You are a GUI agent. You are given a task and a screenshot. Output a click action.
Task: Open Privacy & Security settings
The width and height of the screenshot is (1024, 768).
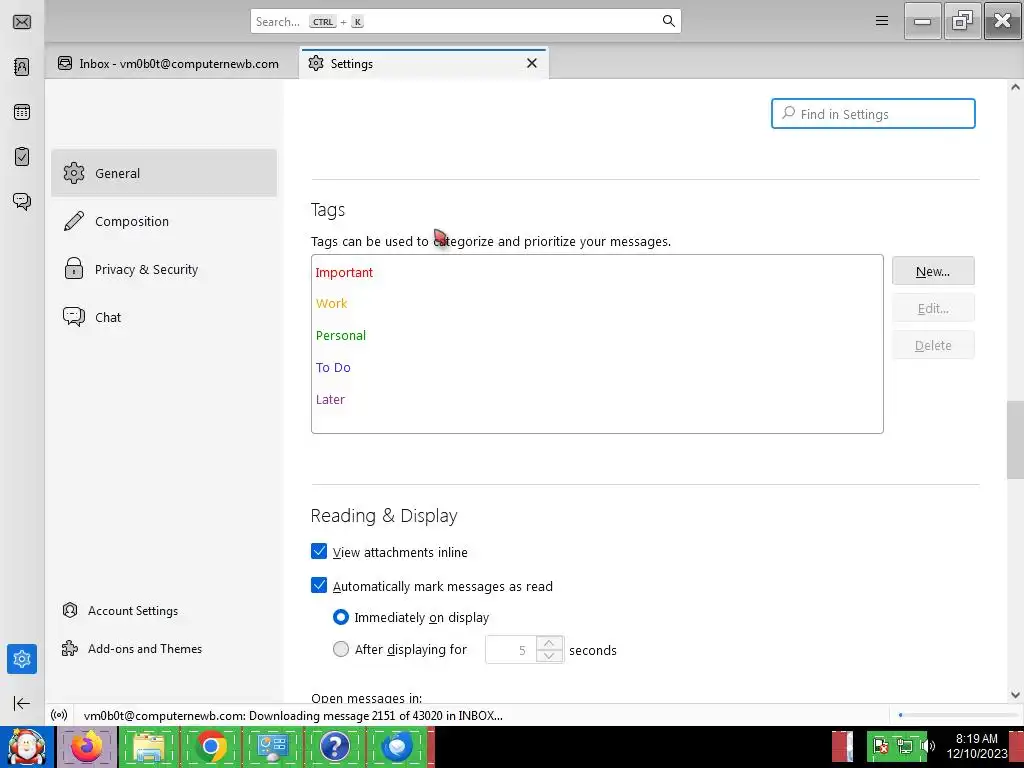[x=164, y=269]
